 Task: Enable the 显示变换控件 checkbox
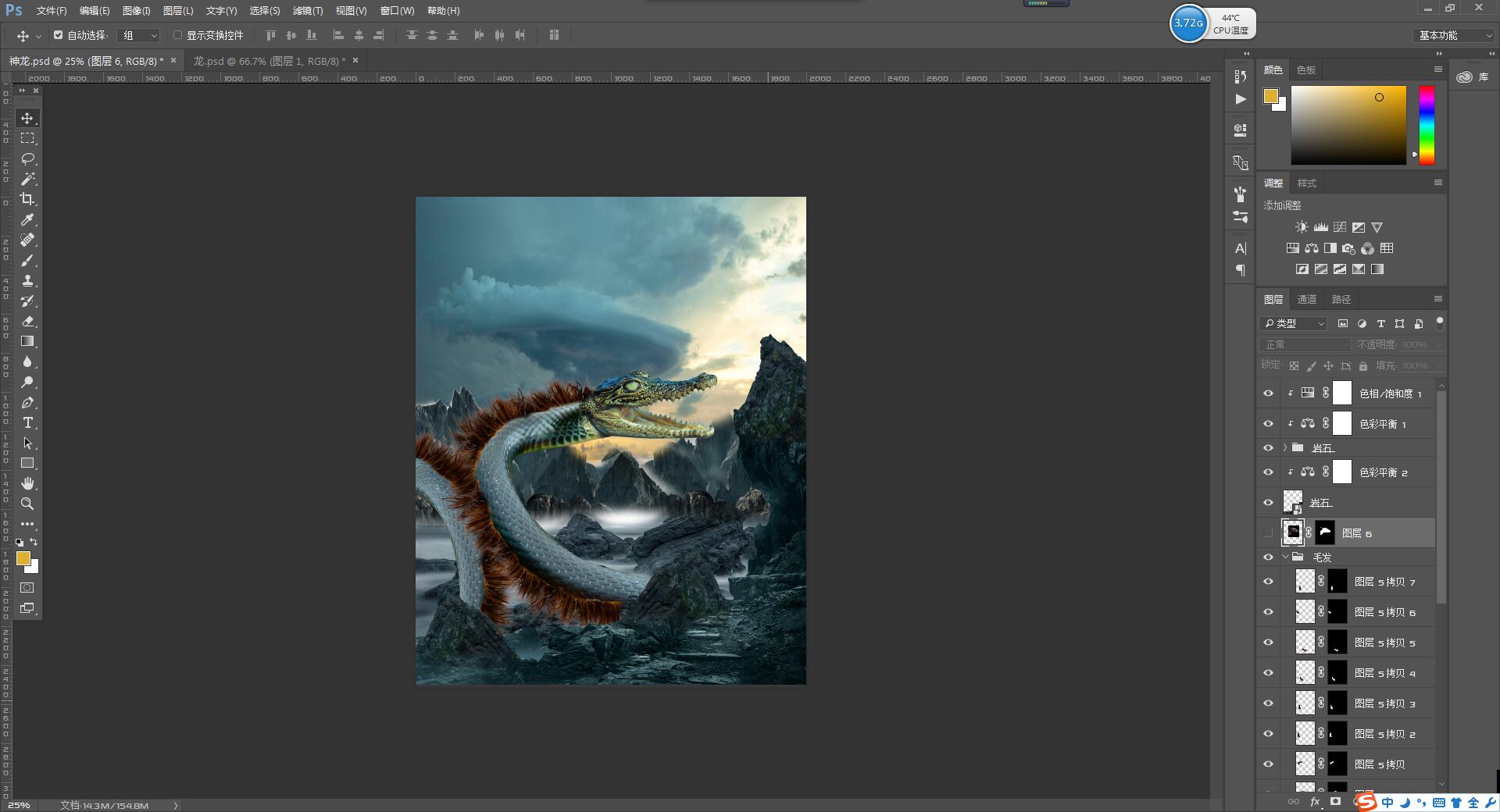coord(177,35)
